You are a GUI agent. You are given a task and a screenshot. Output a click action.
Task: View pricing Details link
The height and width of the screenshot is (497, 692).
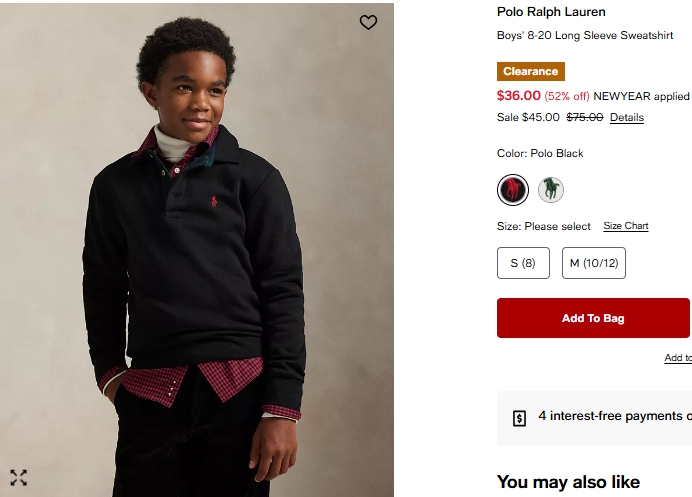(626, 117)
